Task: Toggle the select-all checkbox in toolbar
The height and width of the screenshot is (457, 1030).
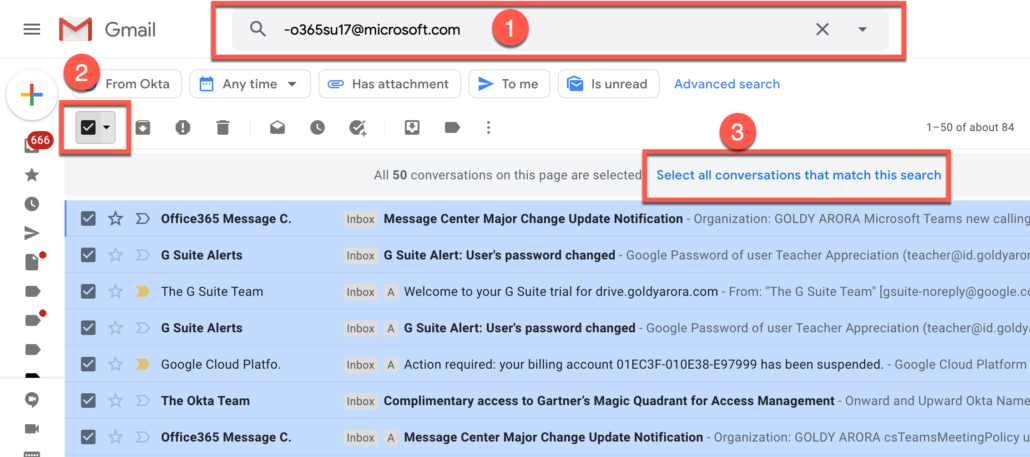Action: (88, 127)
